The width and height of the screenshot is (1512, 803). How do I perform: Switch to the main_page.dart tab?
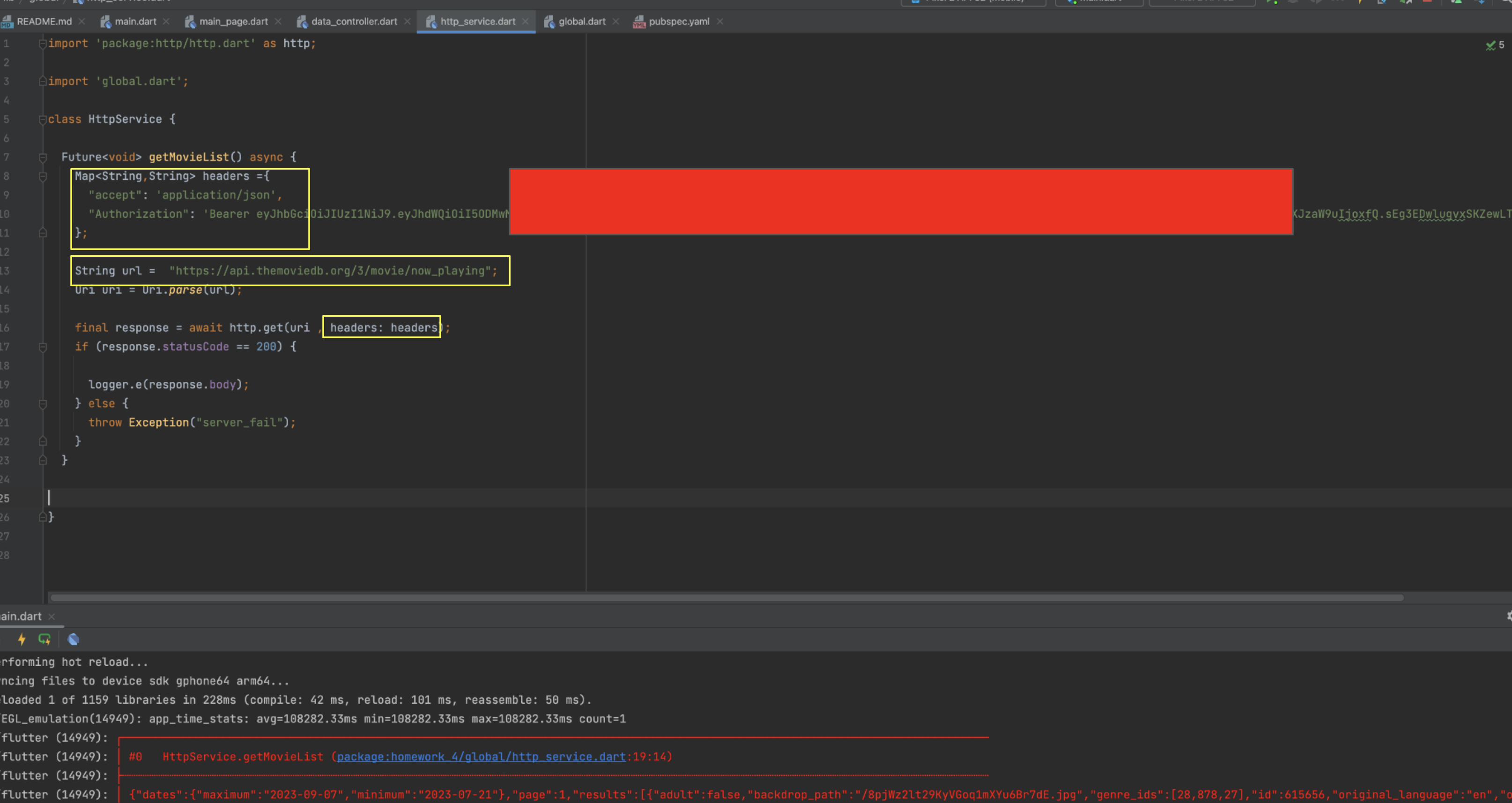[233, 22]
